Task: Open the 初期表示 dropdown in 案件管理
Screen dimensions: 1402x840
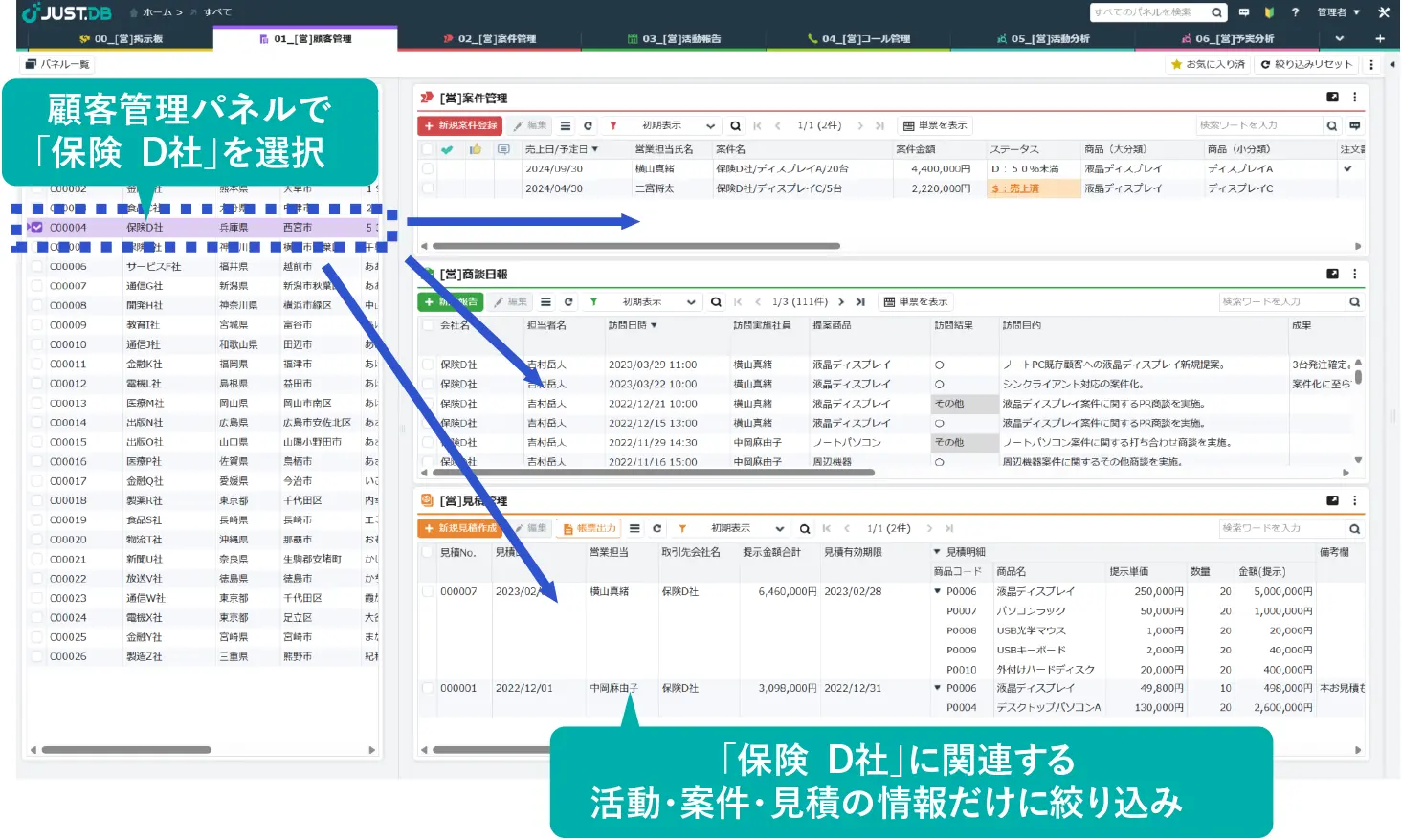Action: [x=678, y=126]
